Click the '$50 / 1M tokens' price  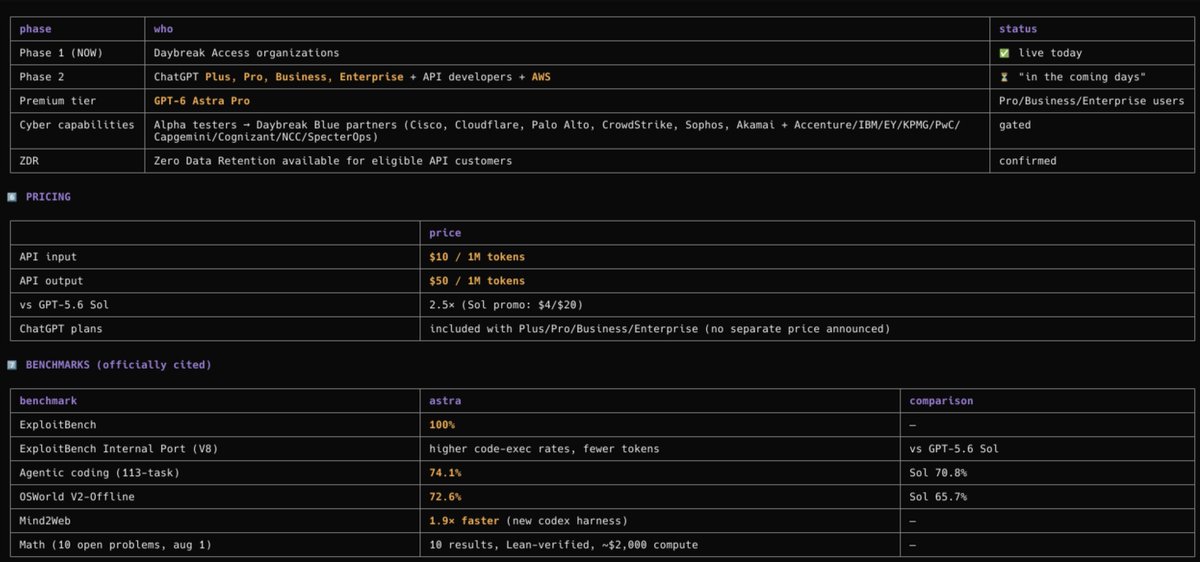click(477, 281)
